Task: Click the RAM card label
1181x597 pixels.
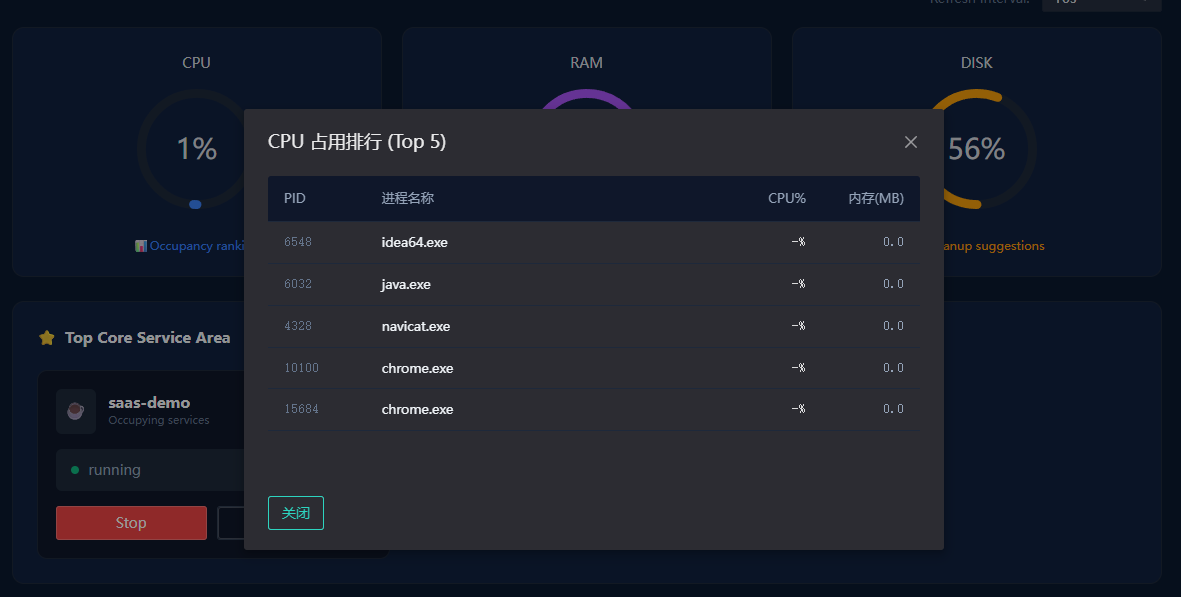Action: coord(586,62)
